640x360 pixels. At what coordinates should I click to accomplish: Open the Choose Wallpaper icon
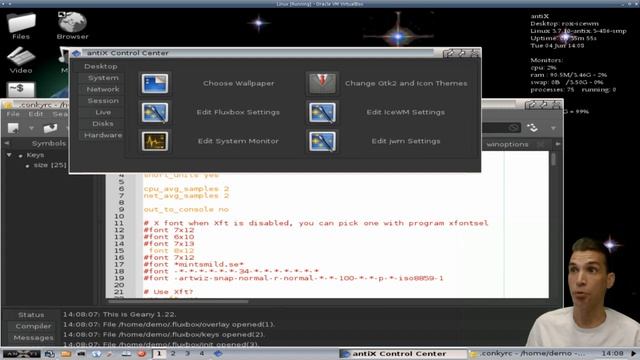[155, 83]
